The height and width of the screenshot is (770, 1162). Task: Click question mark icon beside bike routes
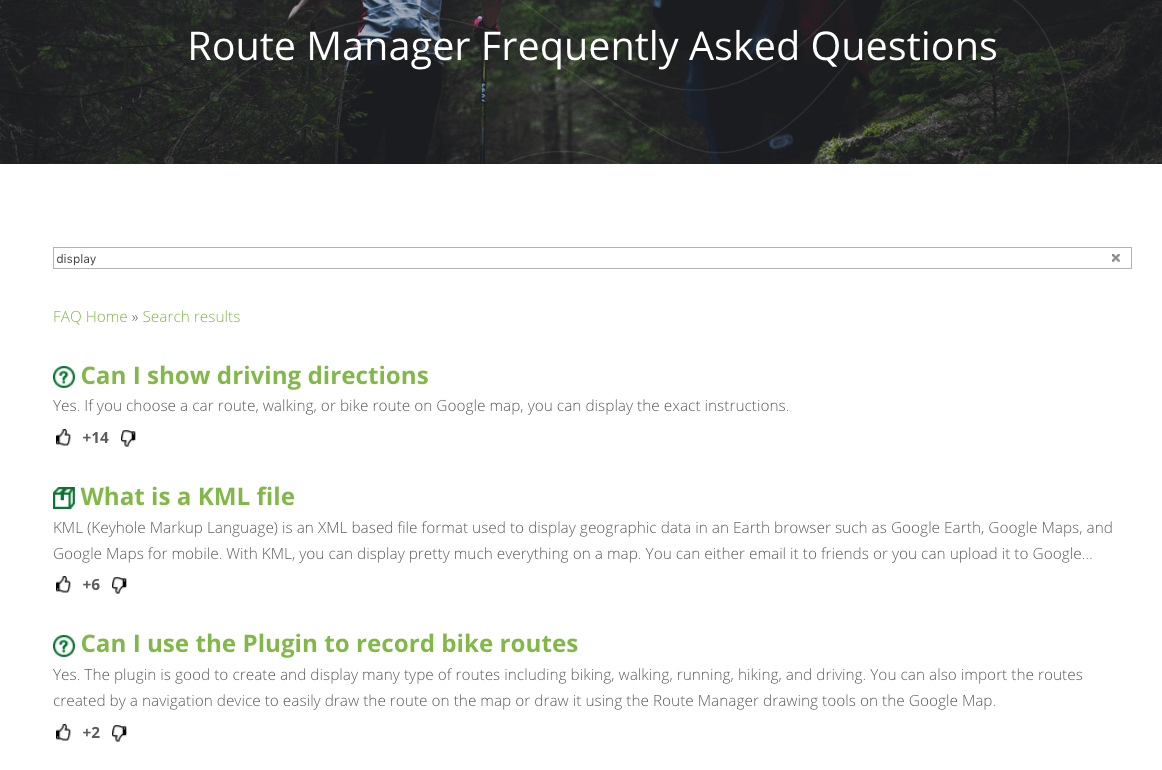pyautogui.click(x=64, y=645)
